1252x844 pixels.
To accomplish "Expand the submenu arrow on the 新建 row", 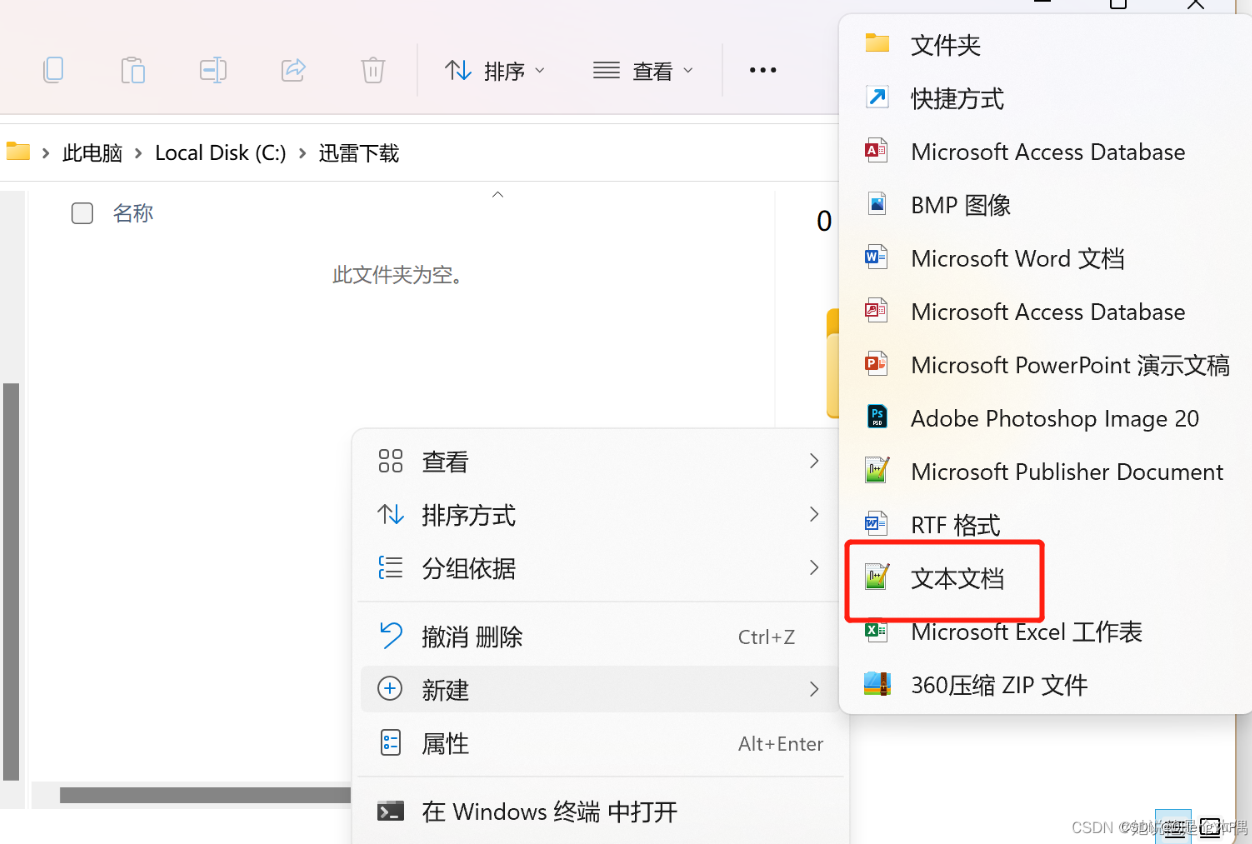I will [814, 689].
